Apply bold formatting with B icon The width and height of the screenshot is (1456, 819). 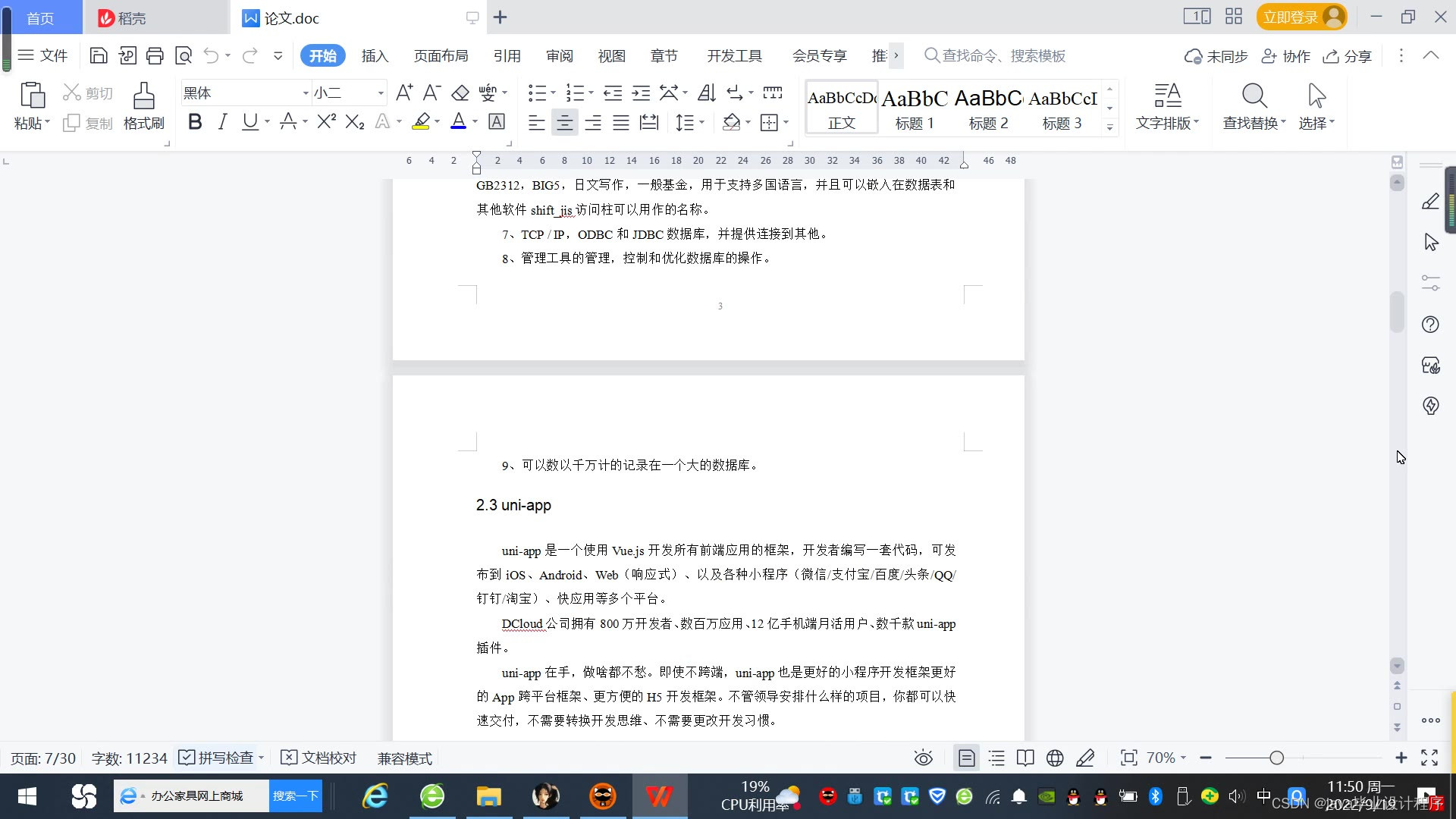pos(195,122)
